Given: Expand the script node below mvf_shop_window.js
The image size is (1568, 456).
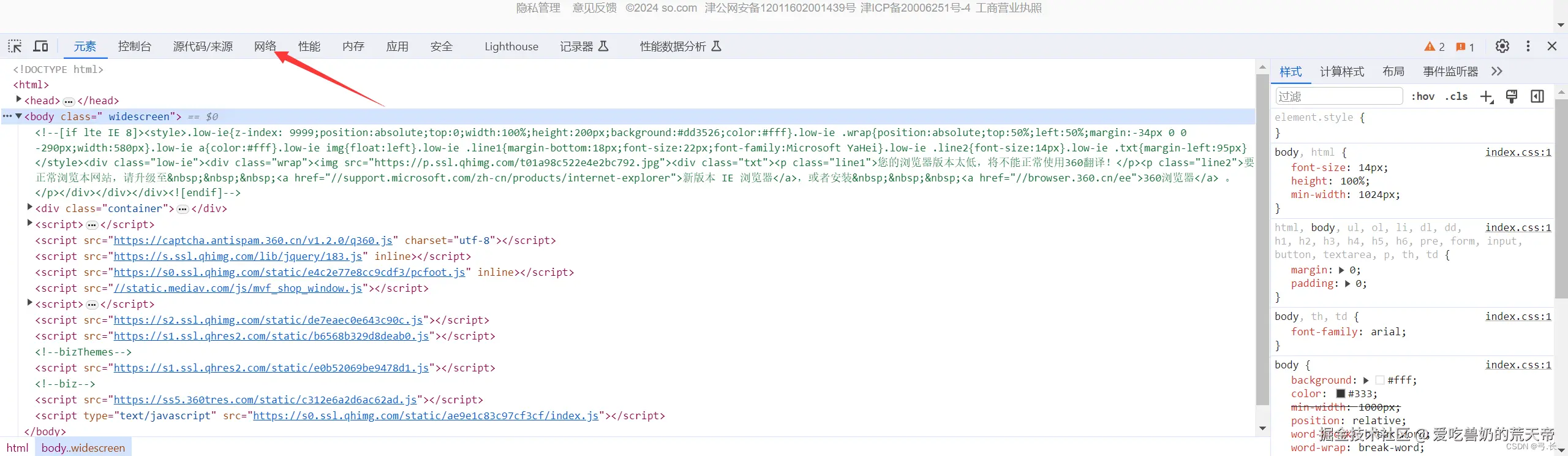Looking at the screenshot, I should (x=30, y=303).
